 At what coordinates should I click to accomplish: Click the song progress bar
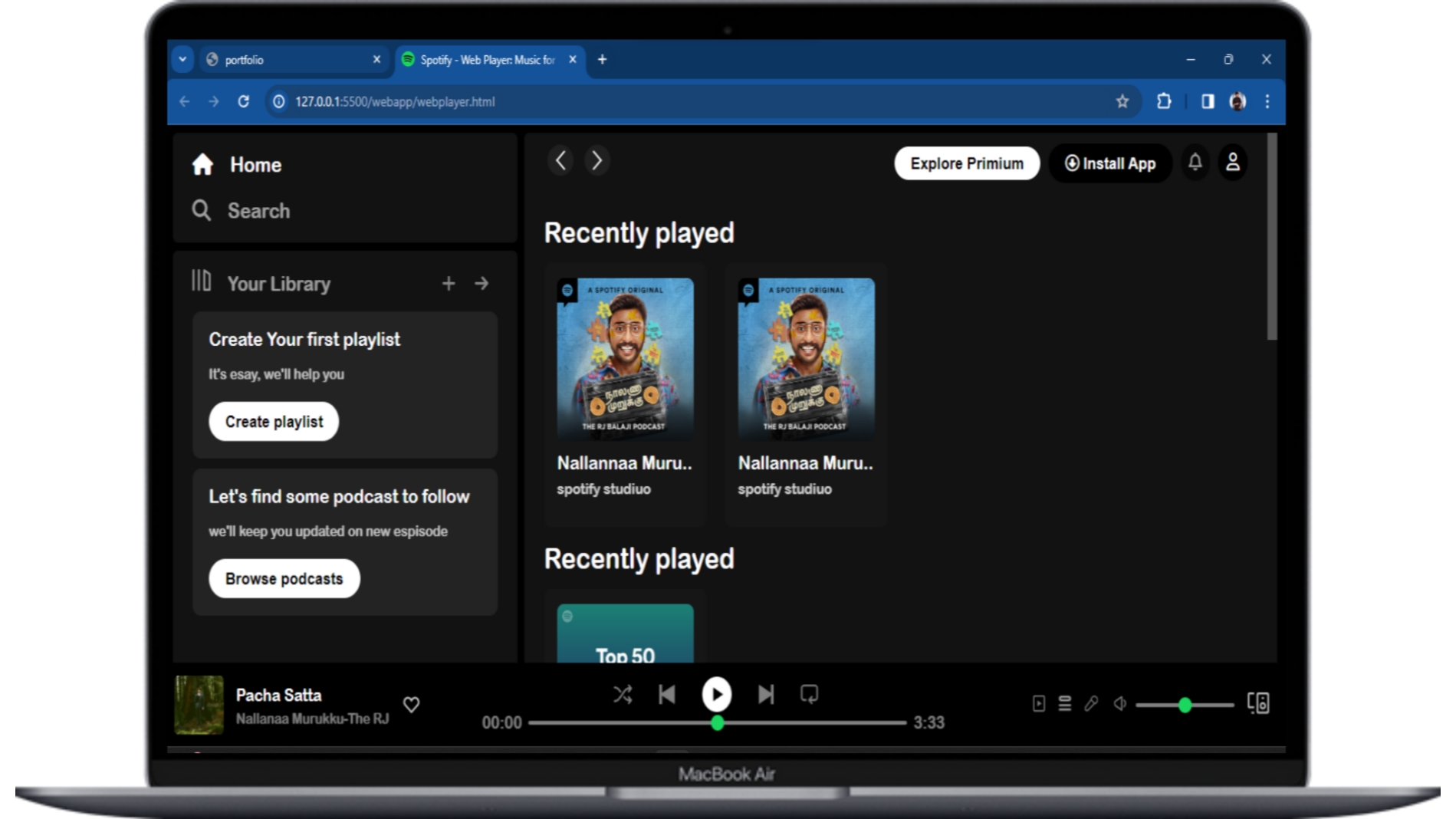(717, 722)
